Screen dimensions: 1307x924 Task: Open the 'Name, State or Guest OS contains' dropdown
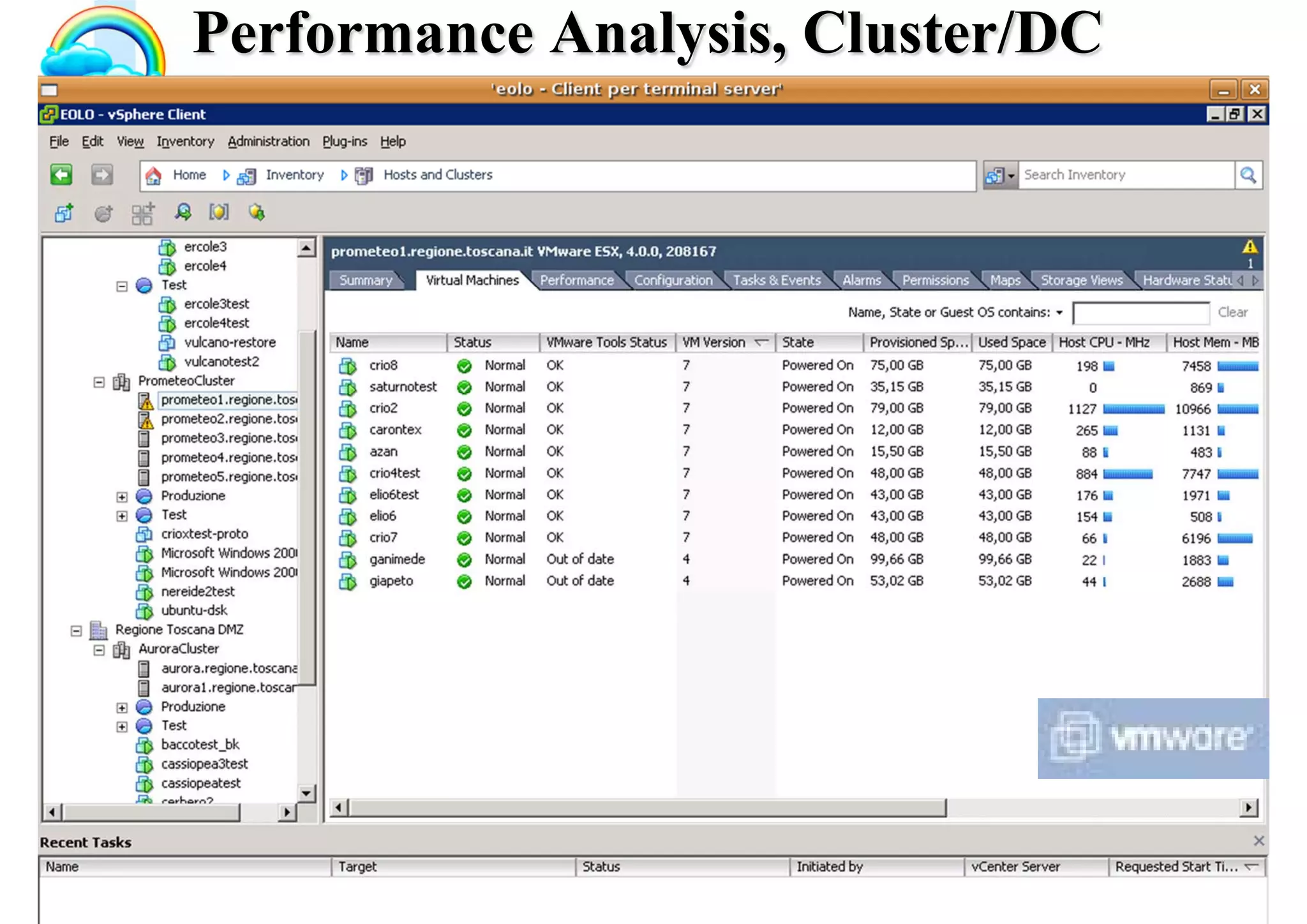click(x=1059, y=313)
